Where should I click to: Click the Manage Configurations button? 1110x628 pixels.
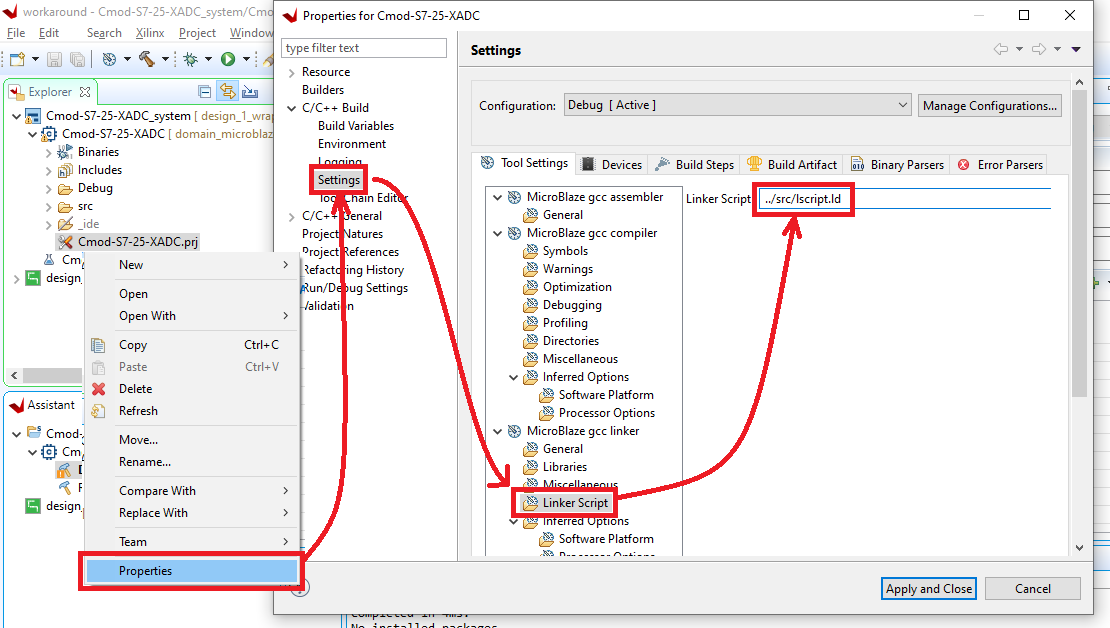coord(990,105)
